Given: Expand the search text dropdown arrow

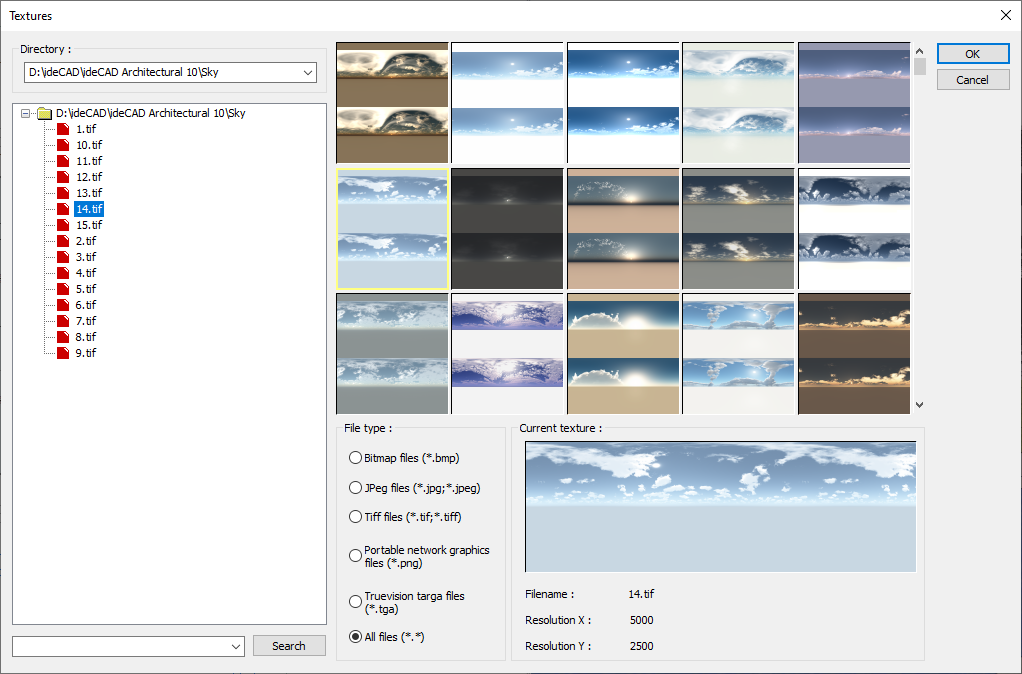Looking at the screenshot, I should click(x=236, y=647).
